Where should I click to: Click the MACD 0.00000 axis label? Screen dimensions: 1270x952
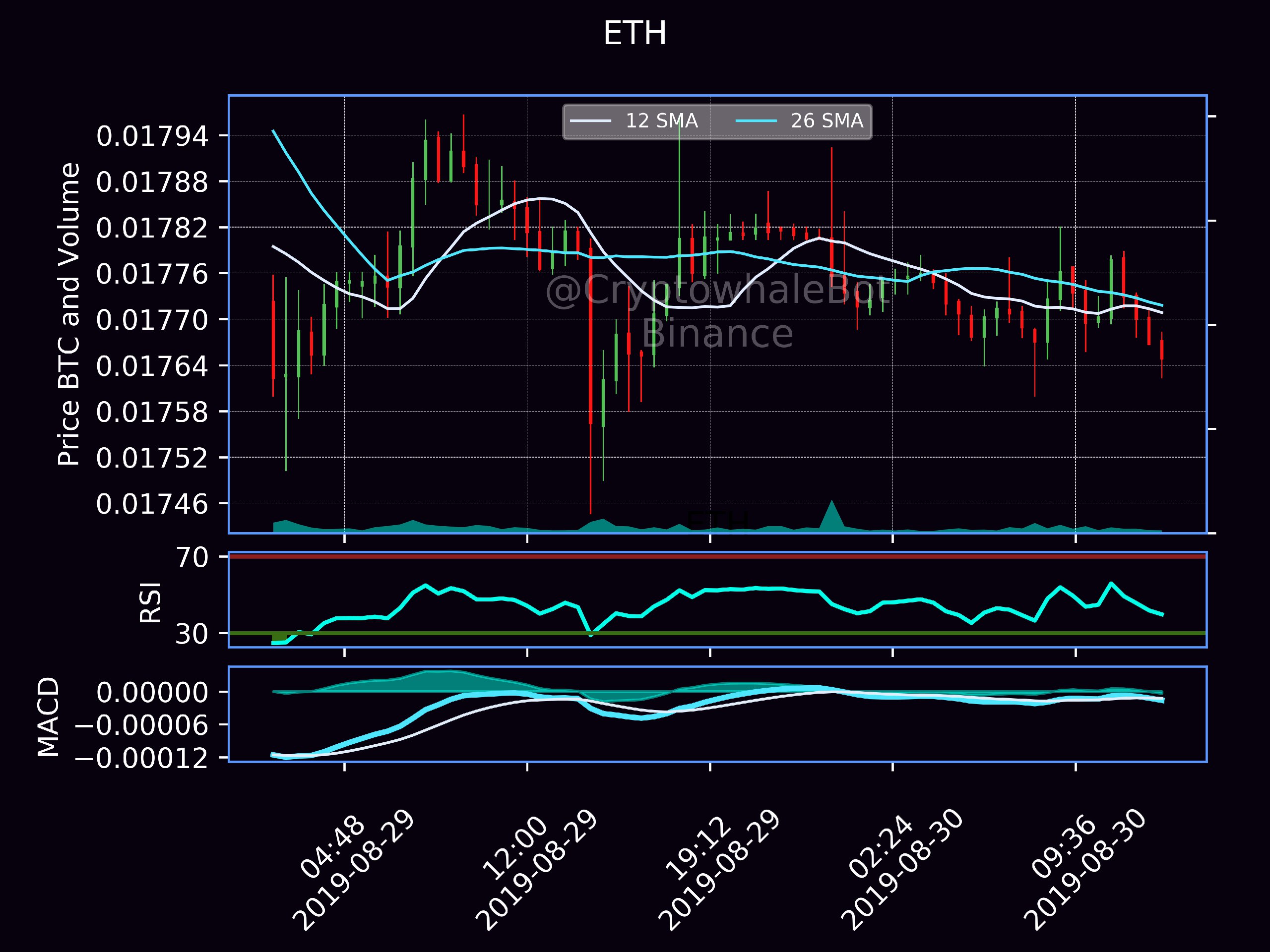[152, 693]
